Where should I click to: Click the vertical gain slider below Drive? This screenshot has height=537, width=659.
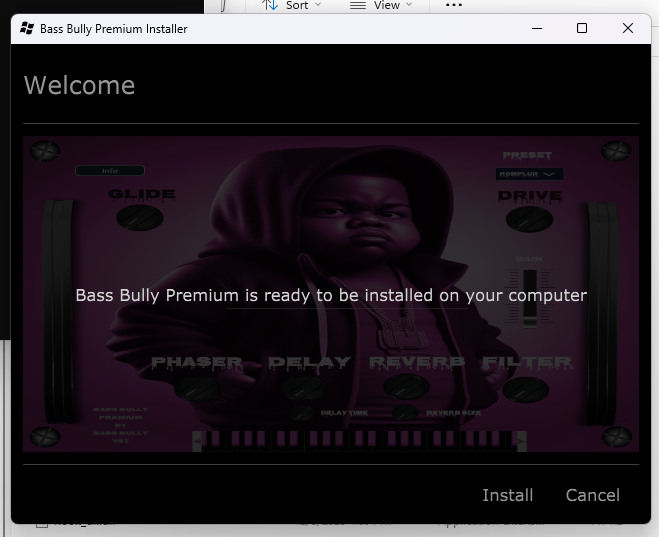(530, 290)
